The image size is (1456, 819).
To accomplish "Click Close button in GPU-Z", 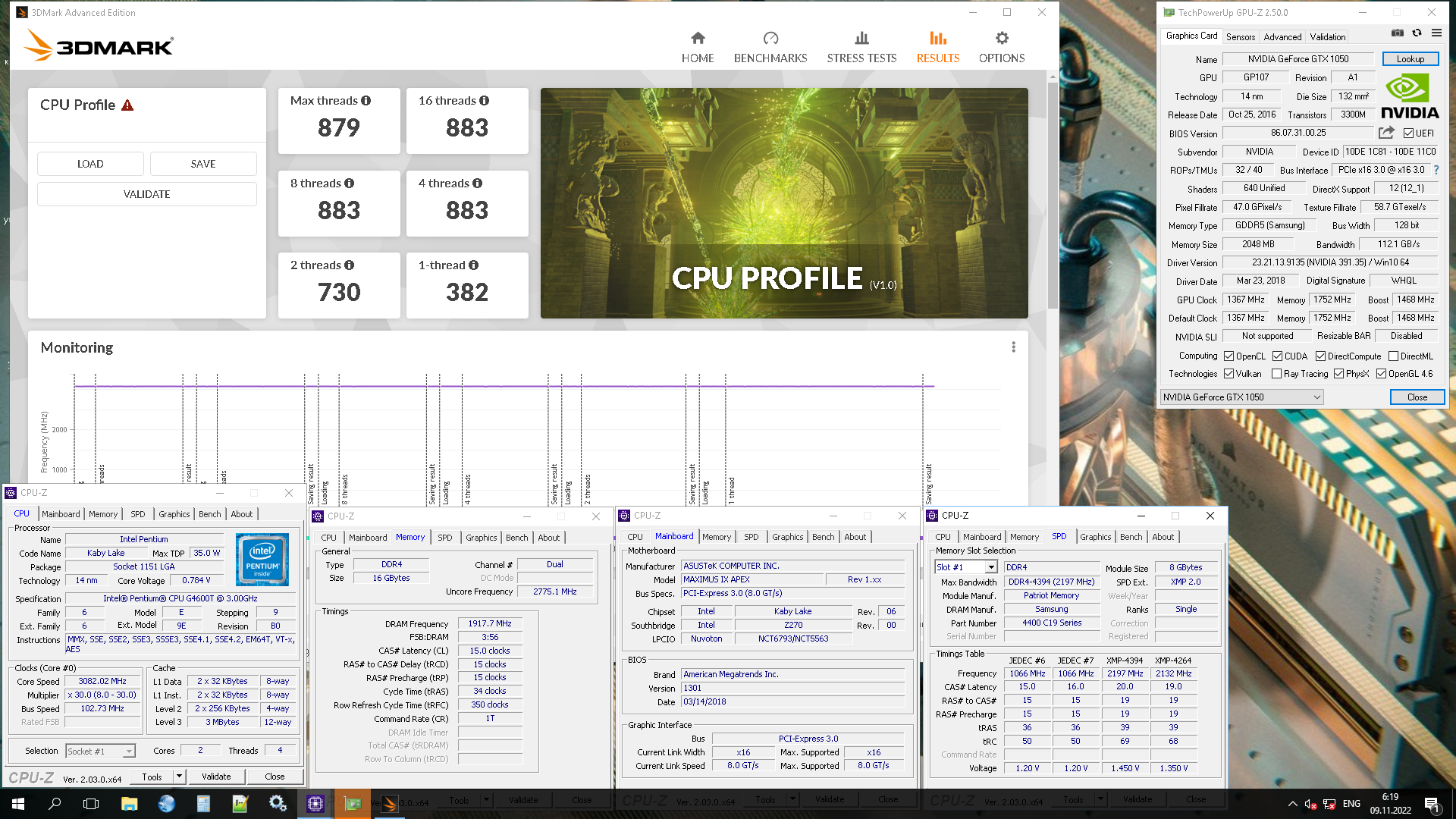I will 1417,397.
